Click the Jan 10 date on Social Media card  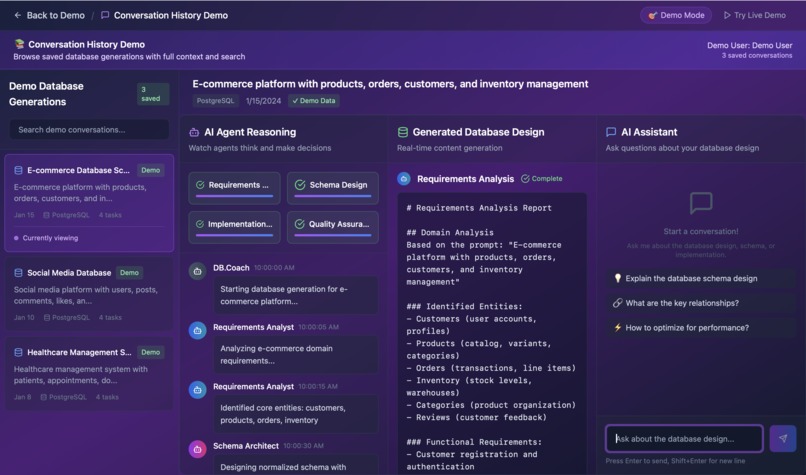coord(24,317)
